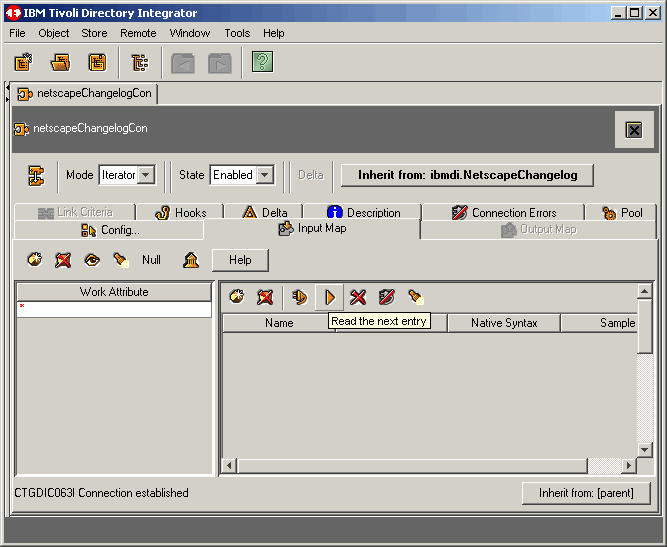This screenshot has height=547, width=667.
Task: Click the building icon next to Null
Action: tap(190, 260)
